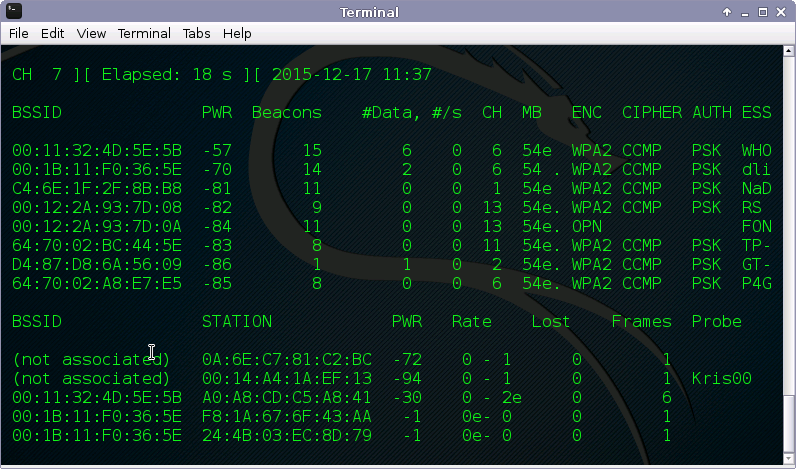The image size is (796, 469).
Task: Click the Lost column header
Action: [551, 321]
